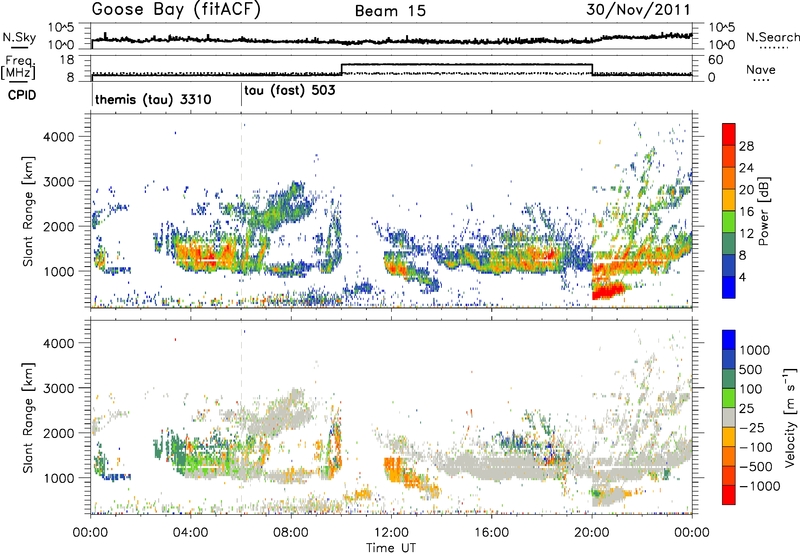800x554 pixels.
Task: Click the 'Time UT' axis label
Action: pos(391,547)
